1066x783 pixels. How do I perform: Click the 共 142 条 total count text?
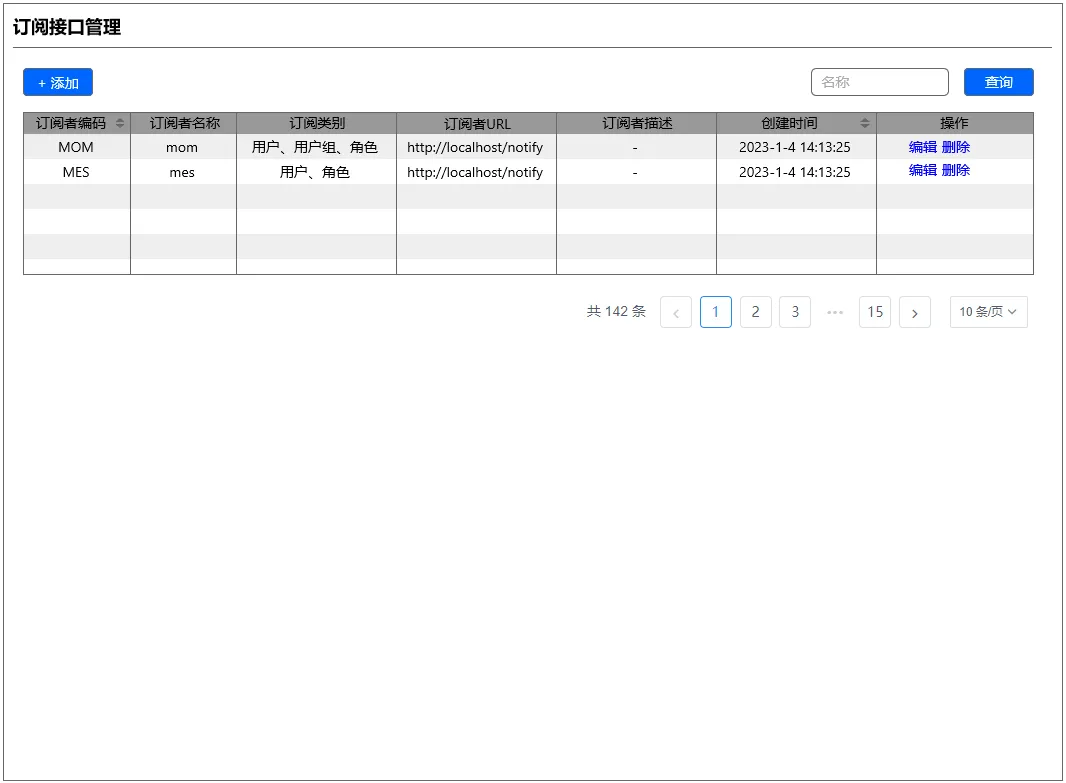coord(616,311)
